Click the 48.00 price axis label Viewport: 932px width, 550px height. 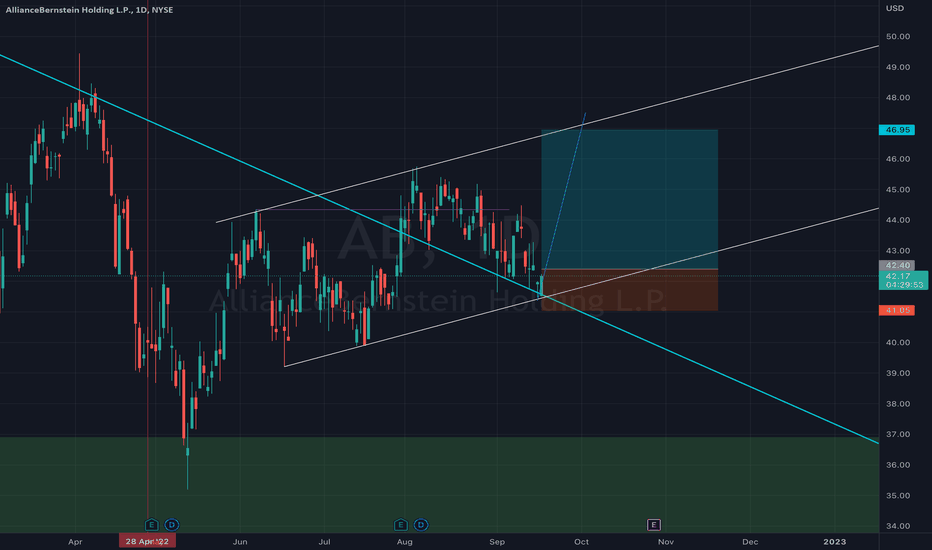pyautogui.click(x=898, y=98)
